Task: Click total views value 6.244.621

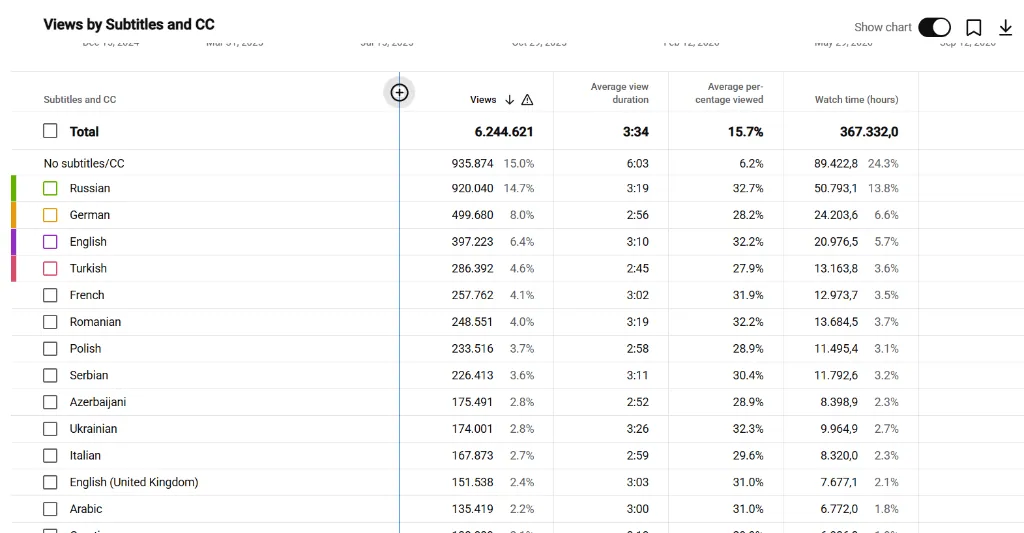Action: tap(504, 131)
